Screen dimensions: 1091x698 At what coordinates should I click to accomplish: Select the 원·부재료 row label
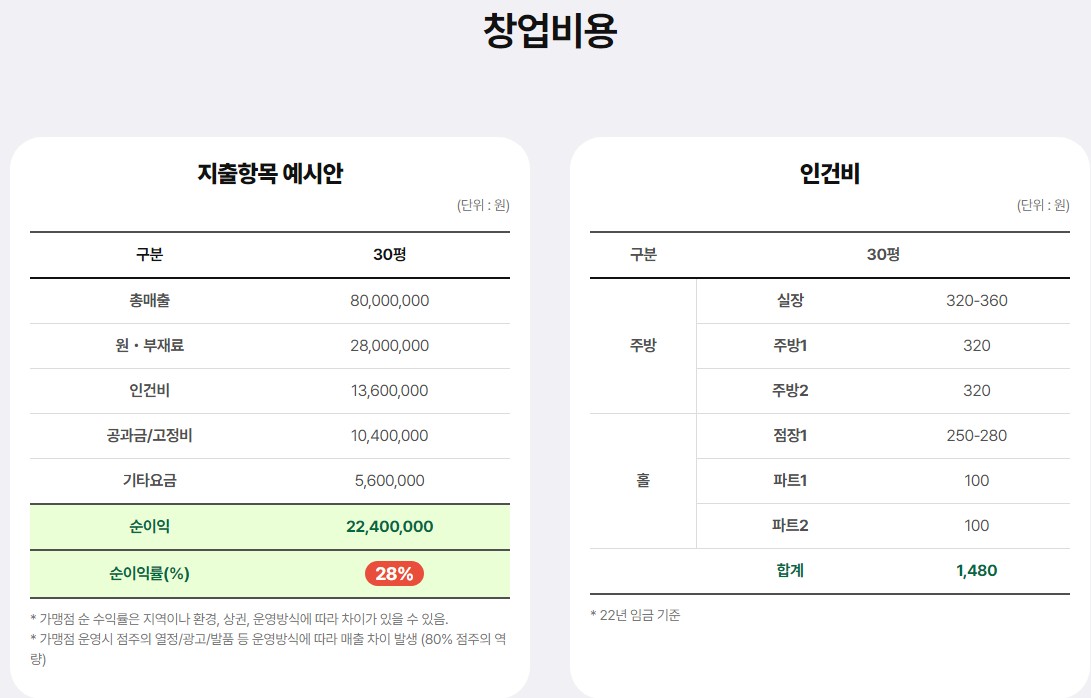pos(149,345)
